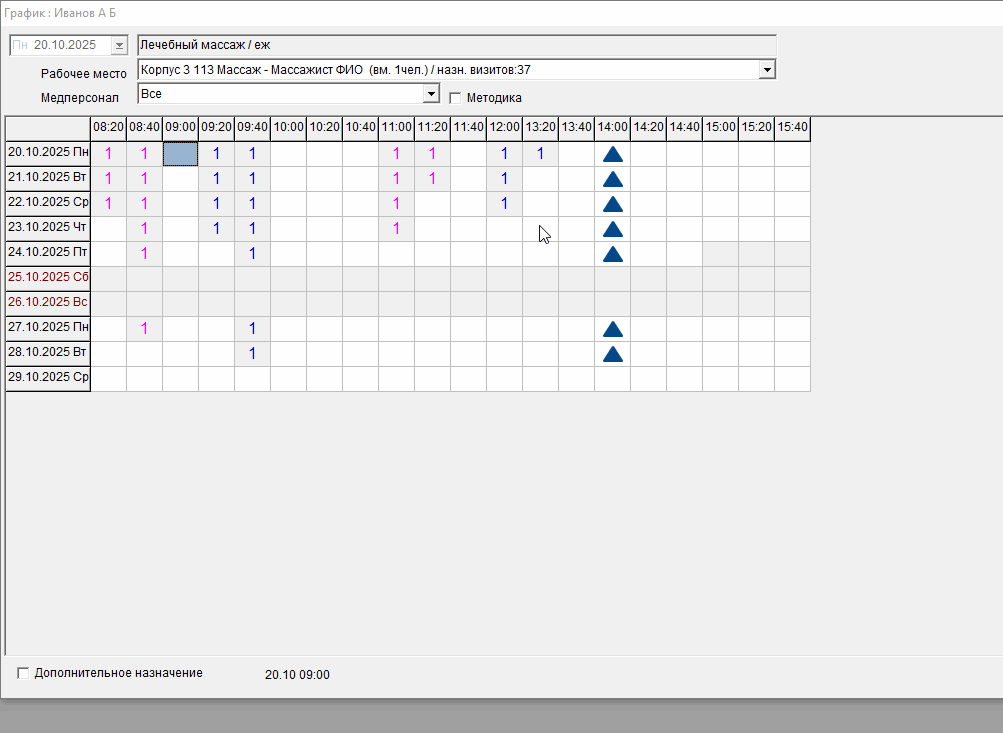
Task: Select triangle icon in 23.10.2025 Чт row
Action: click(613, 229)
